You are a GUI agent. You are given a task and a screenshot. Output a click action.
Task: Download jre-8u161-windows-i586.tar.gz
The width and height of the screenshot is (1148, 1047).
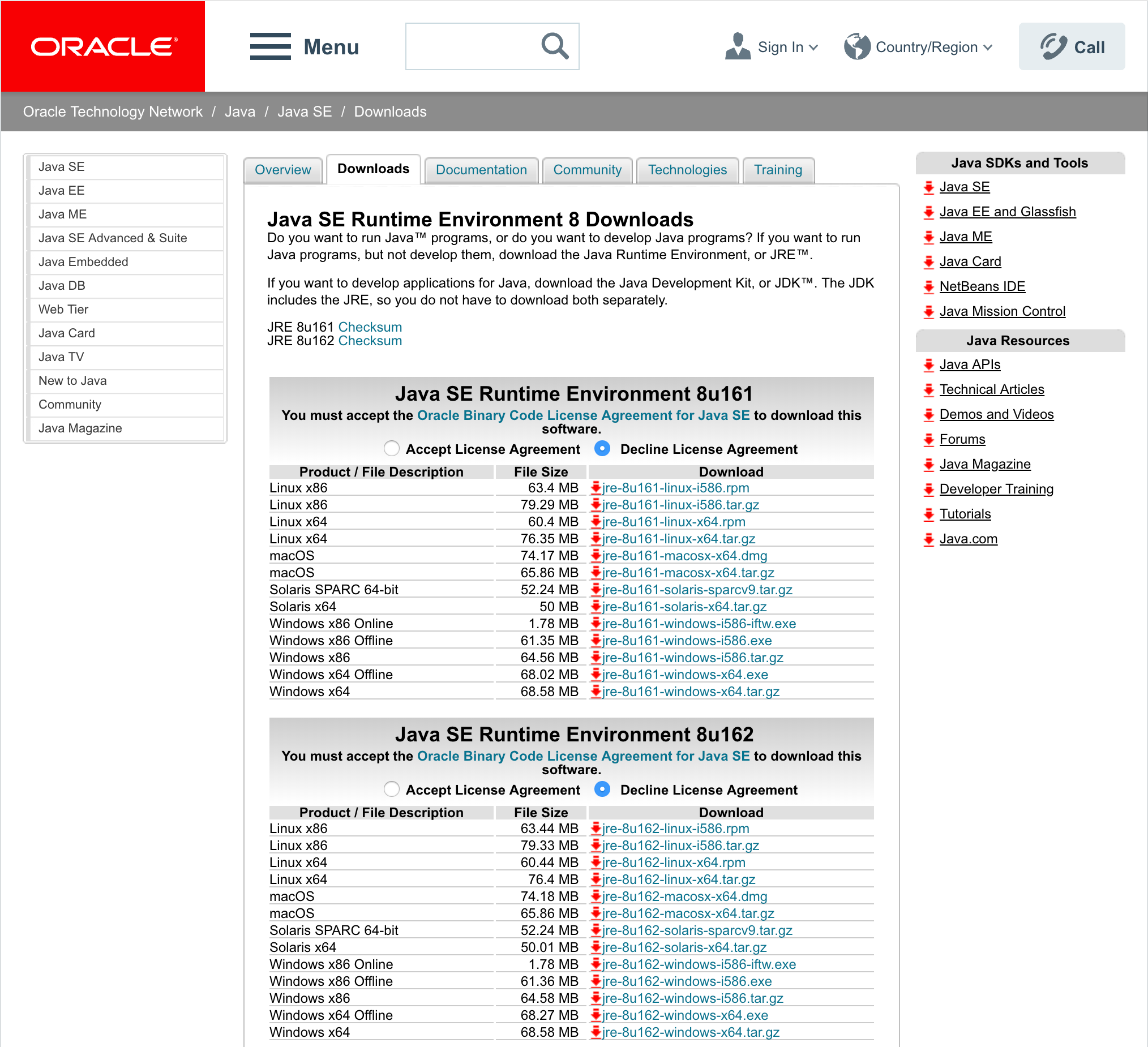tap(693, 658)
